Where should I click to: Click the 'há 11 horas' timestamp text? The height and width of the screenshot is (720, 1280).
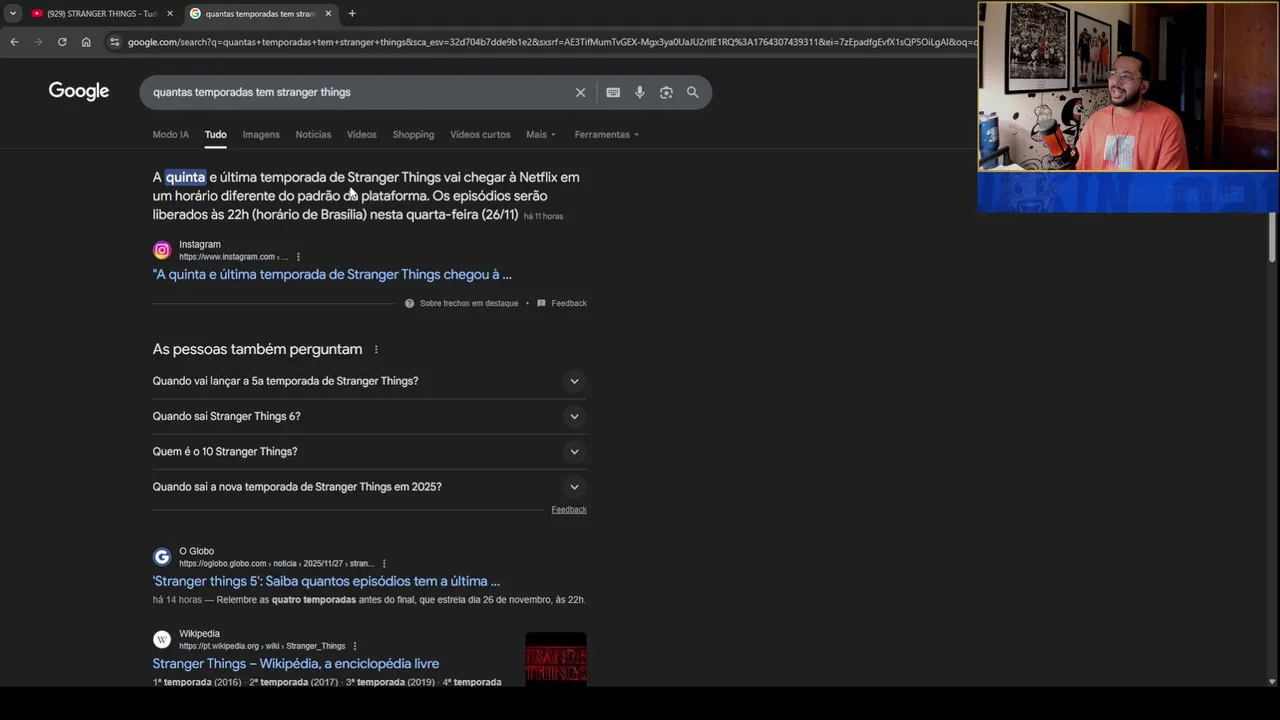pyautogui.click(x=543, y=217)
